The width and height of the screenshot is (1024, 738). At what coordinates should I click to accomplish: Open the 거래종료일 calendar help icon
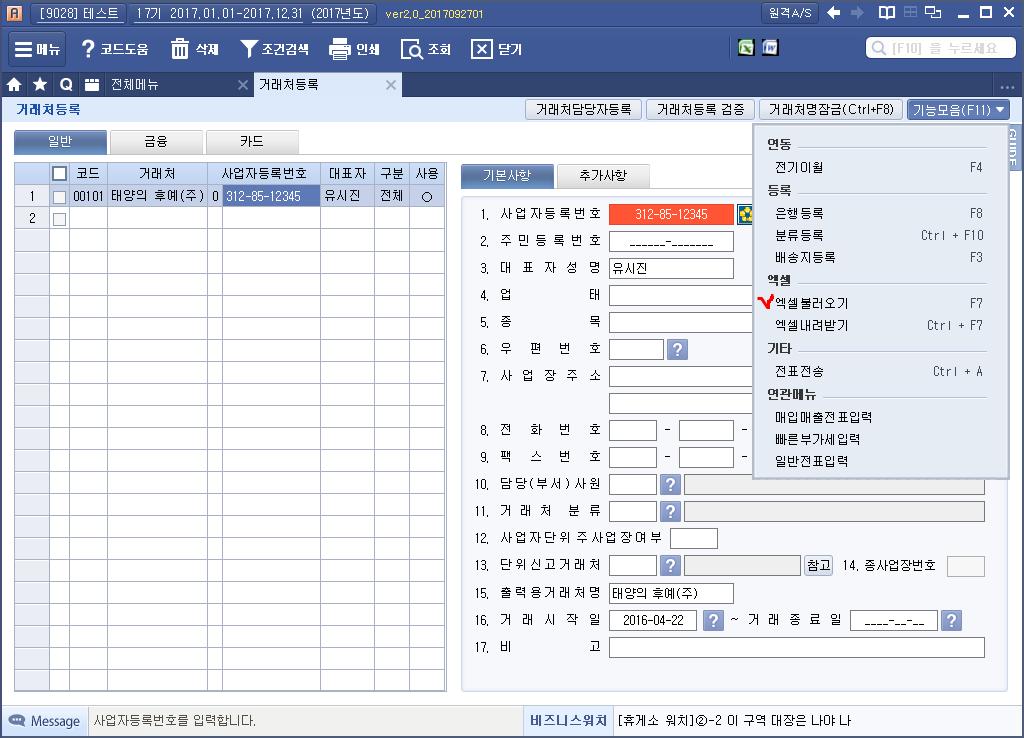pos(952,620)
